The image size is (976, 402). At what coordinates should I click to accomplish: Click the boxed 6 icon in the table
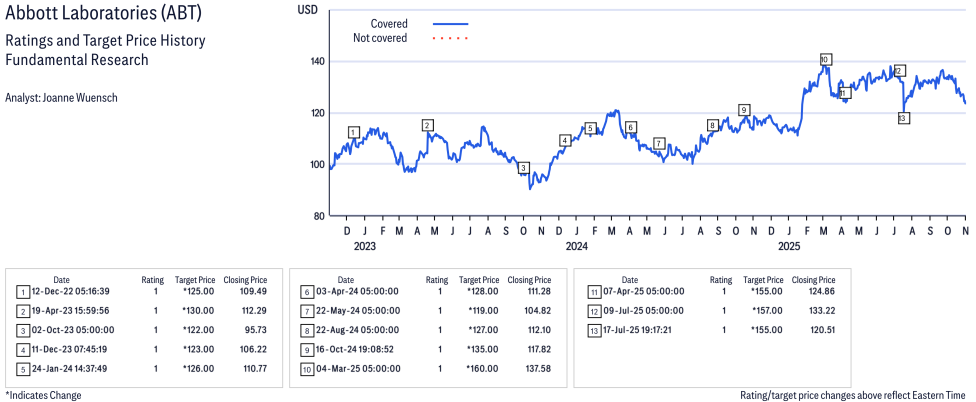[x=307, y=292]
